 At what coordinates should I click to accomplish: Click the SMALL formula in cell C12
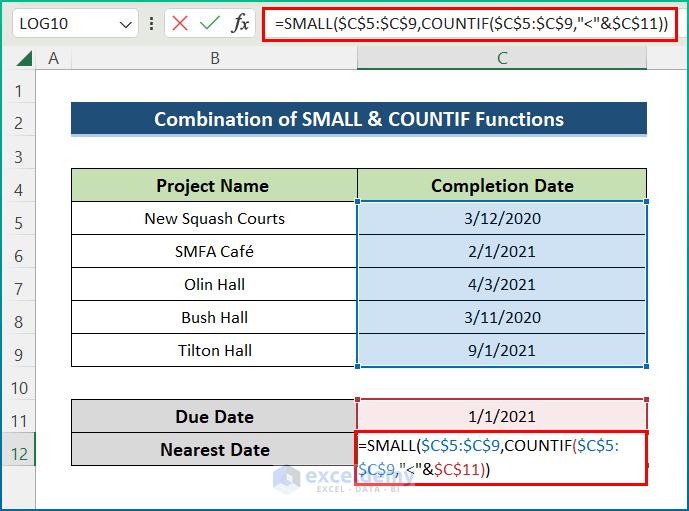(501, 458)
